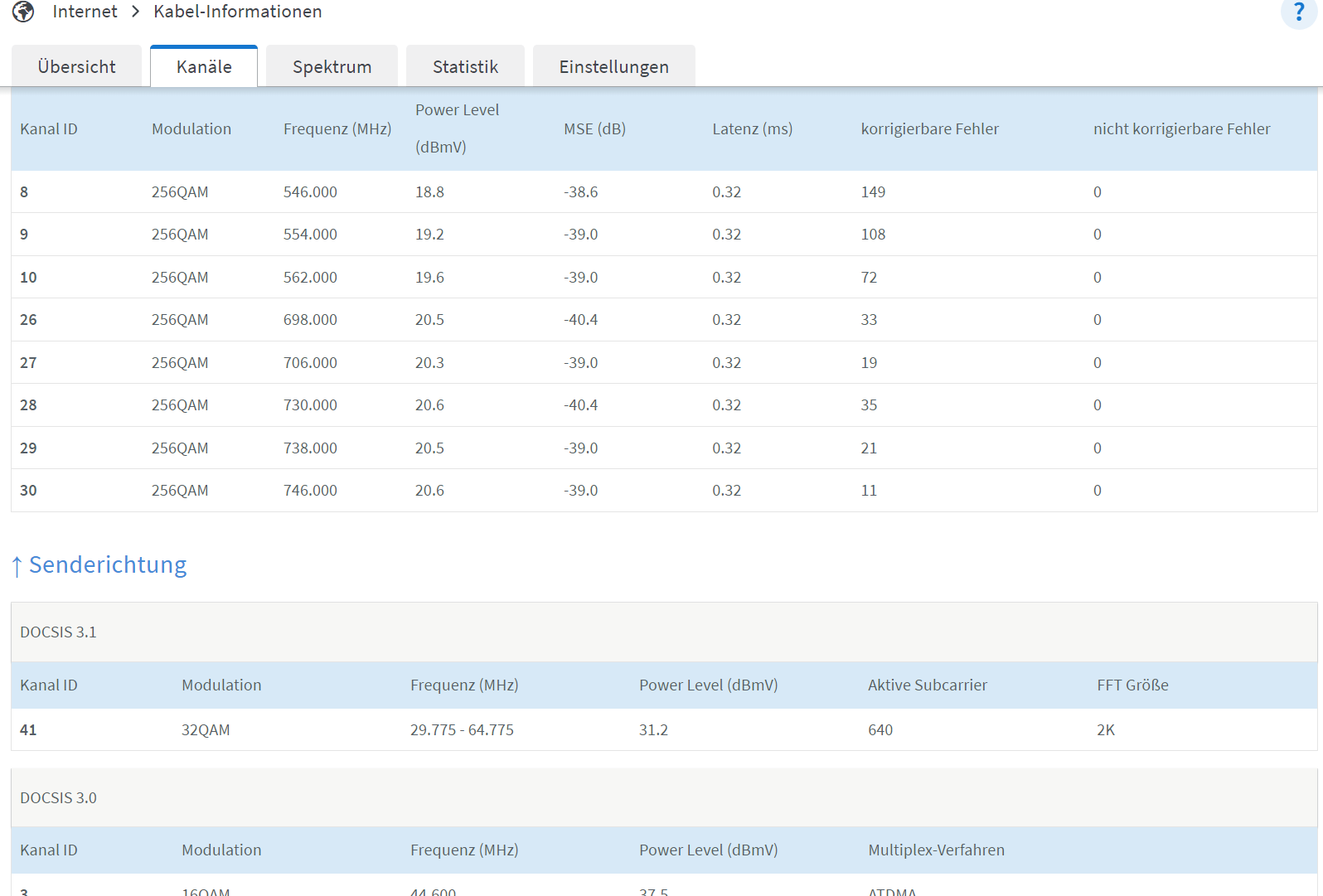Click power level value 20.3
The width and height of the screenshot is (1323, 896).
429,362
